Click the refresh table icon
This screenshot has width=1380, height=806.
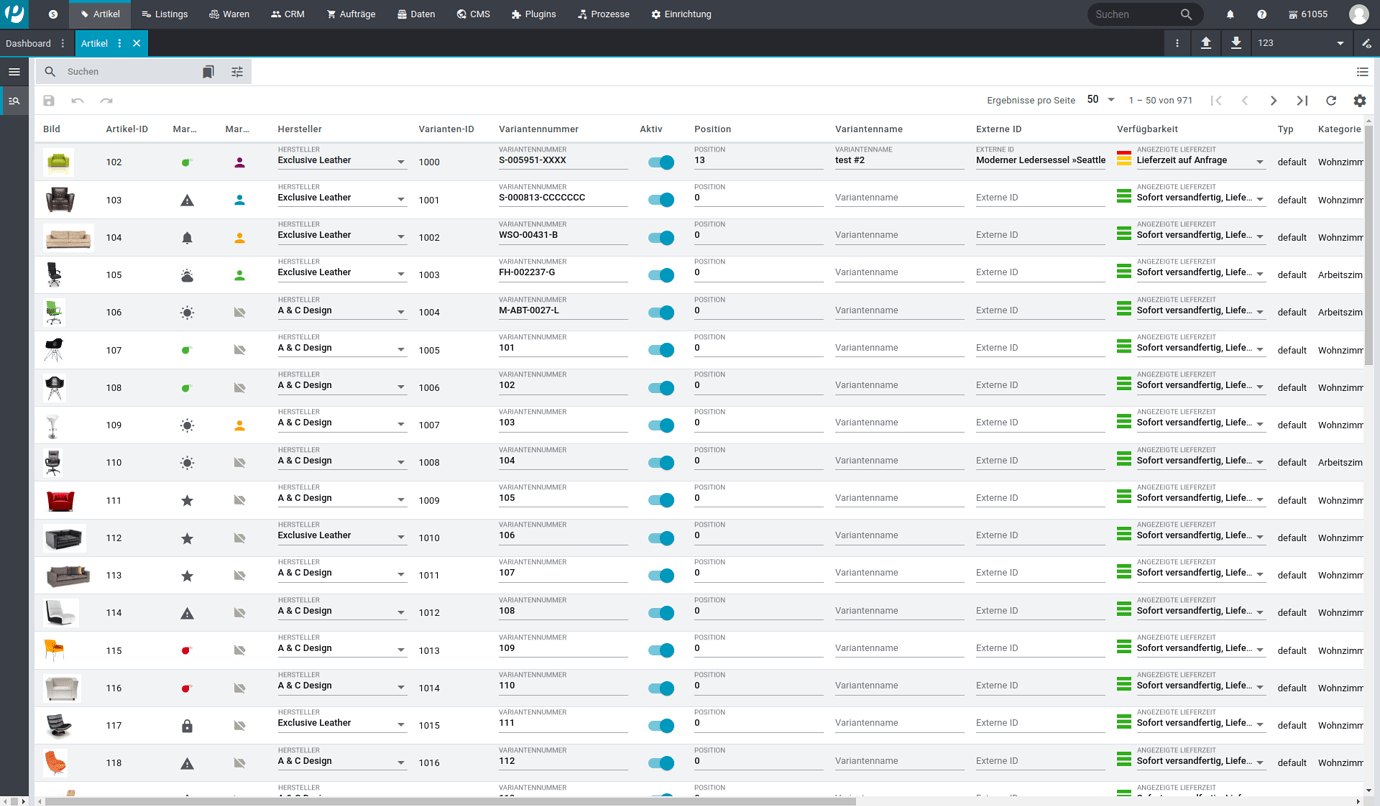point(1331,101)
